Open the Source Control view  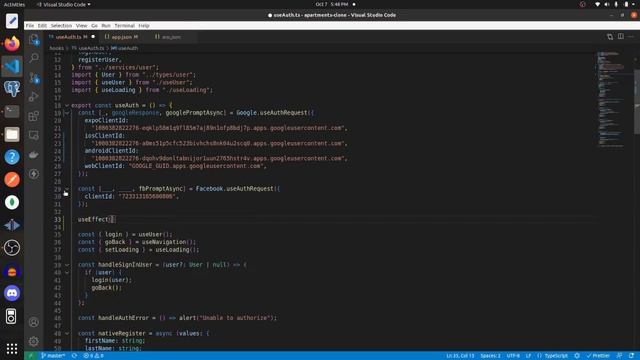click(x=34, y=78)
